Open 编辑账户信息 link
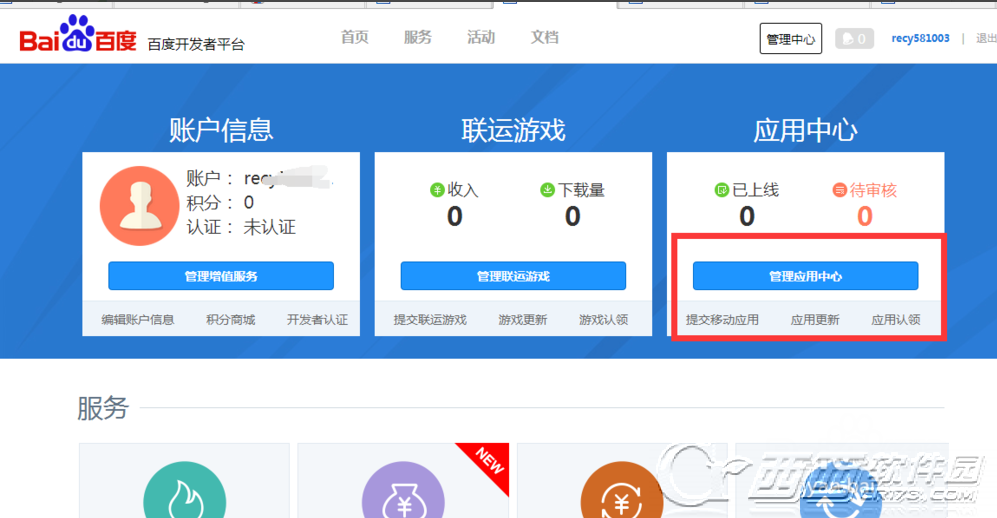The width and height of the screenshot is (997, 518). 138,320
